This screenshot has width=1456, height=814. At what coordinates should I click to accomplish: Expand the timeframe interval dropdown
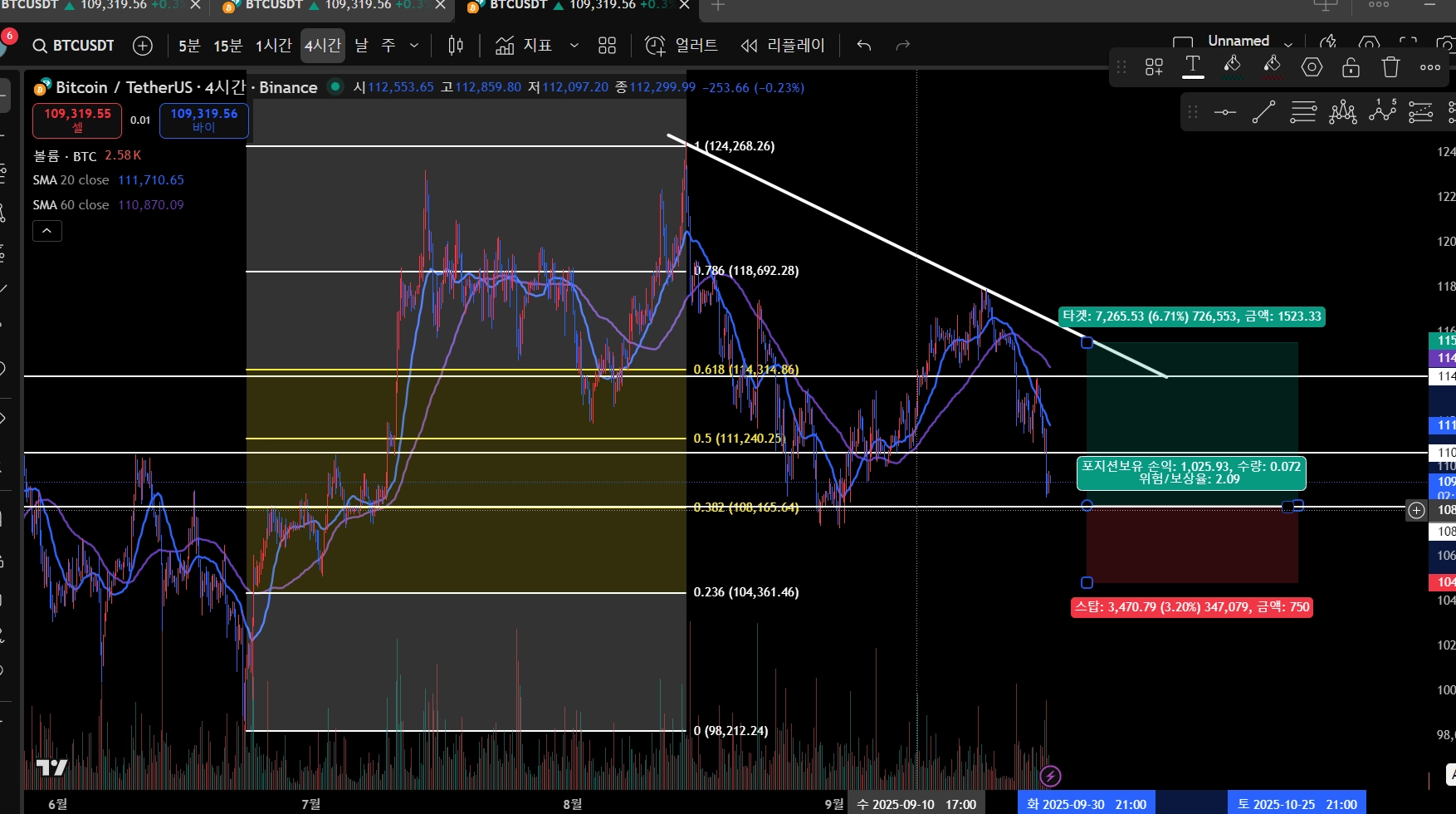tap(414, 46)
